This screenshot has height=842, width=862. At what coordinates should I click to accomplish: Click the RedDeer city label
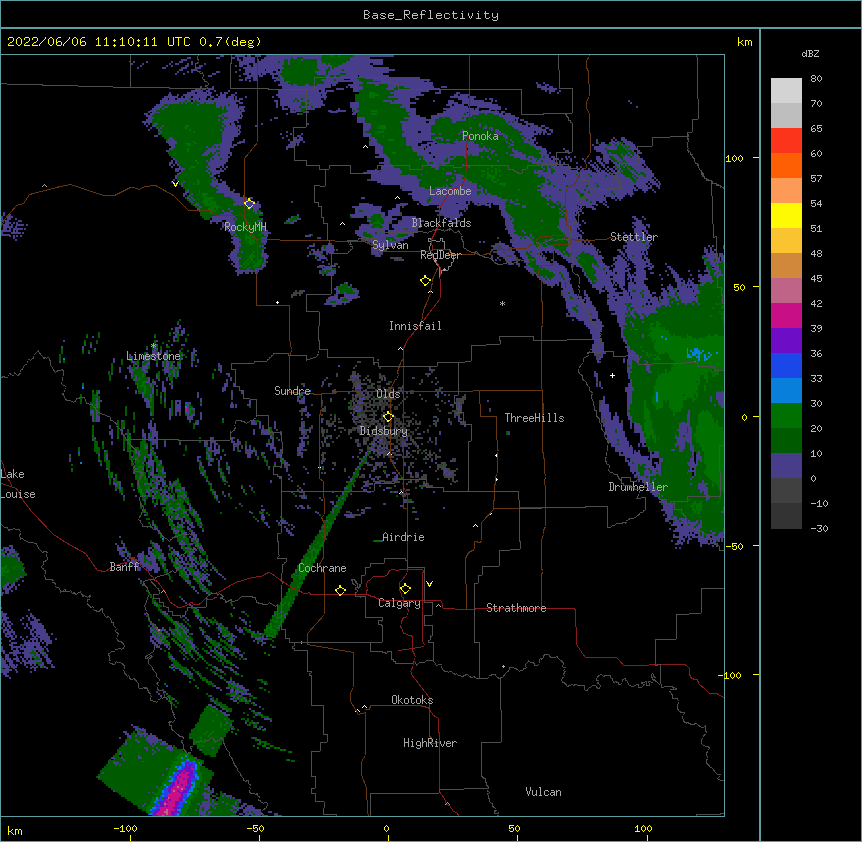click(440, 255)
